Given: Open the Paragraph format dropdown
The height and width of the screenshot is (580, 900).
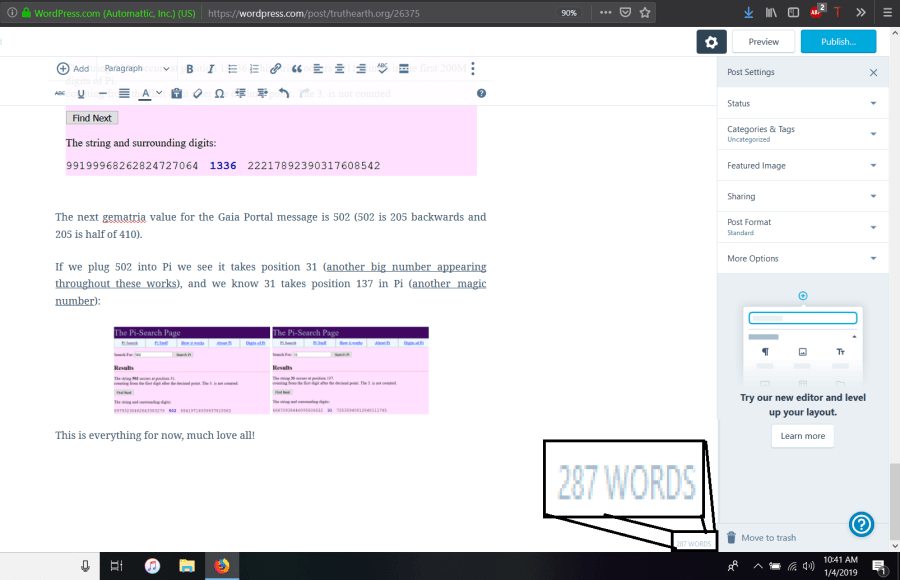Looking at the screenshot, I should (x=135, y=69).
